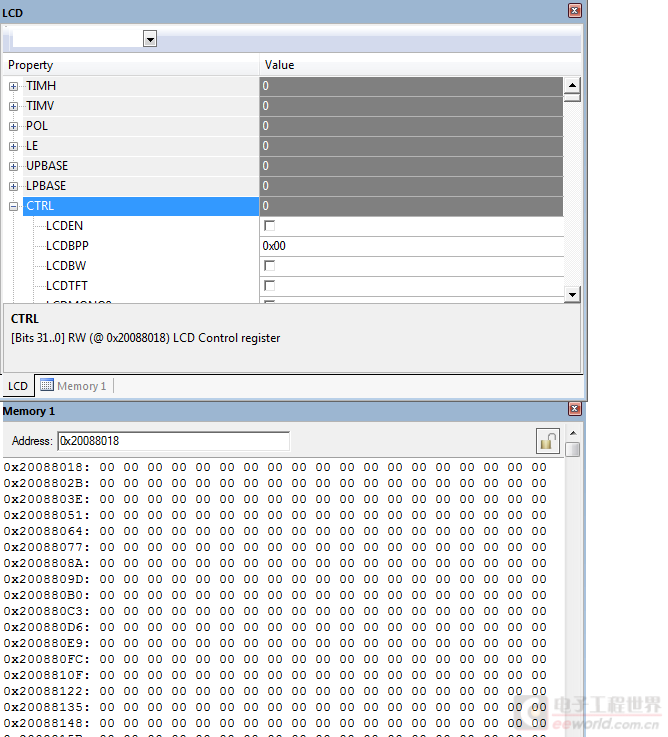Screen dimensions: 668x737
Task: Click the LCDBPP value 0x00 field
Action: pyautogui.click(x=411, y=246)
